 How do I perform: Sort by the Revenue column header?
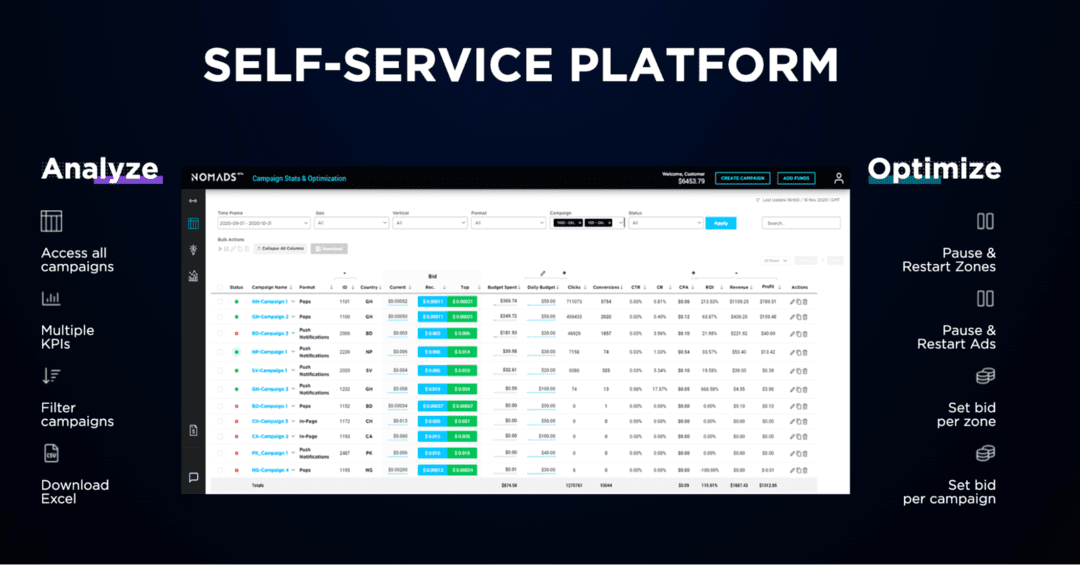coord(740,287)
